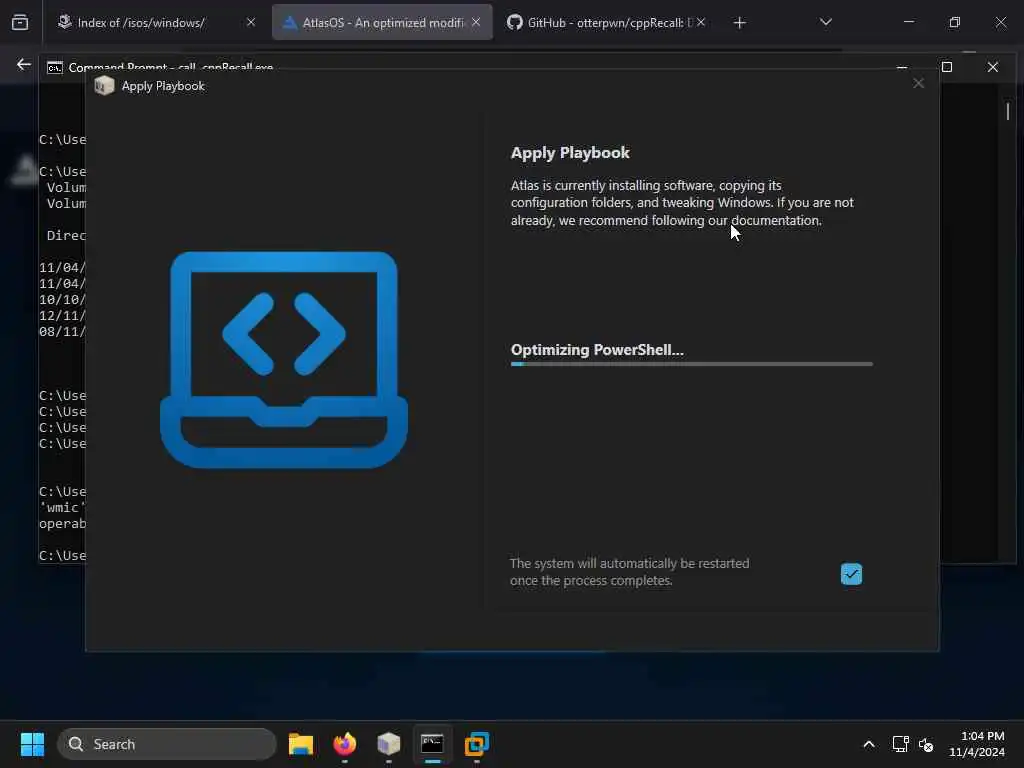Toggle the automatic restart checkbox
The width and height of the screenshot is (1024, 768).
coord(851,574)
